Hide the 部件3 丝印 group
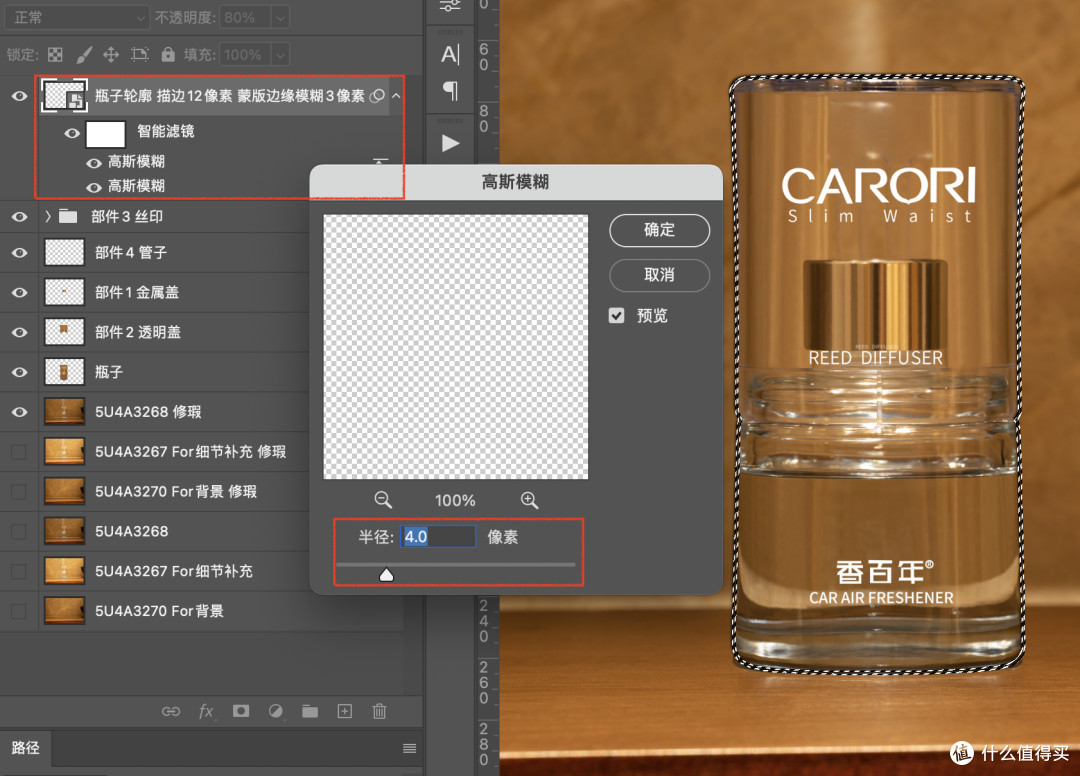 click(19, 216)
